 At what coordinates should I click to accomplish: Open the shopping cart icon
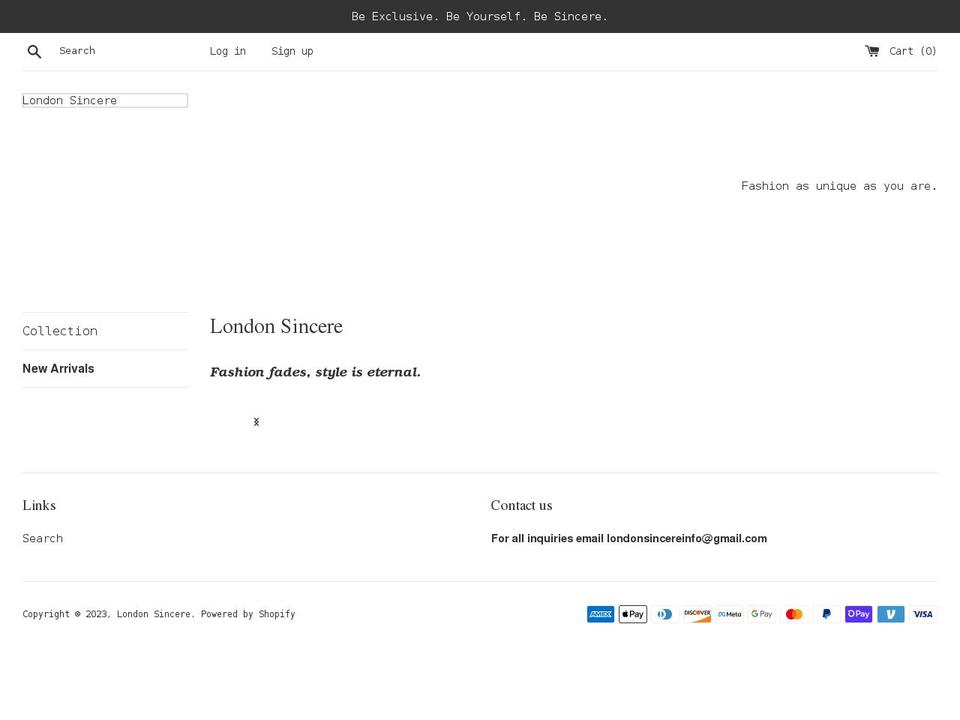point(871,51)
